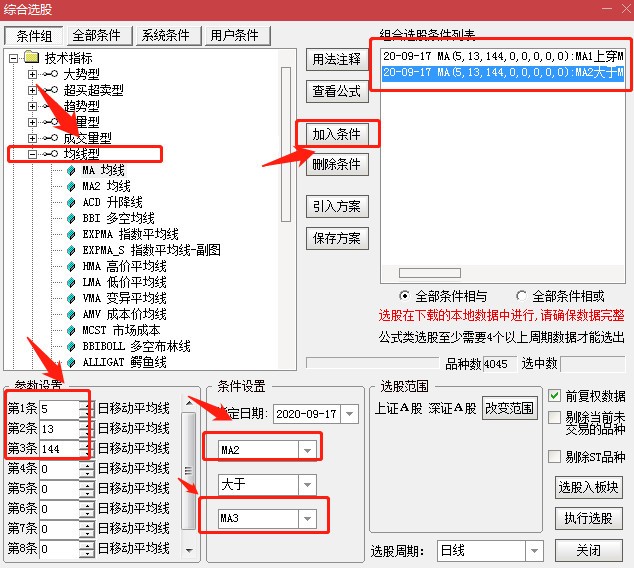The width and height of the screenshot is (634, 568).
Task: Click the EXPMA 指数平均线 indicator icon
Action: 71,234
